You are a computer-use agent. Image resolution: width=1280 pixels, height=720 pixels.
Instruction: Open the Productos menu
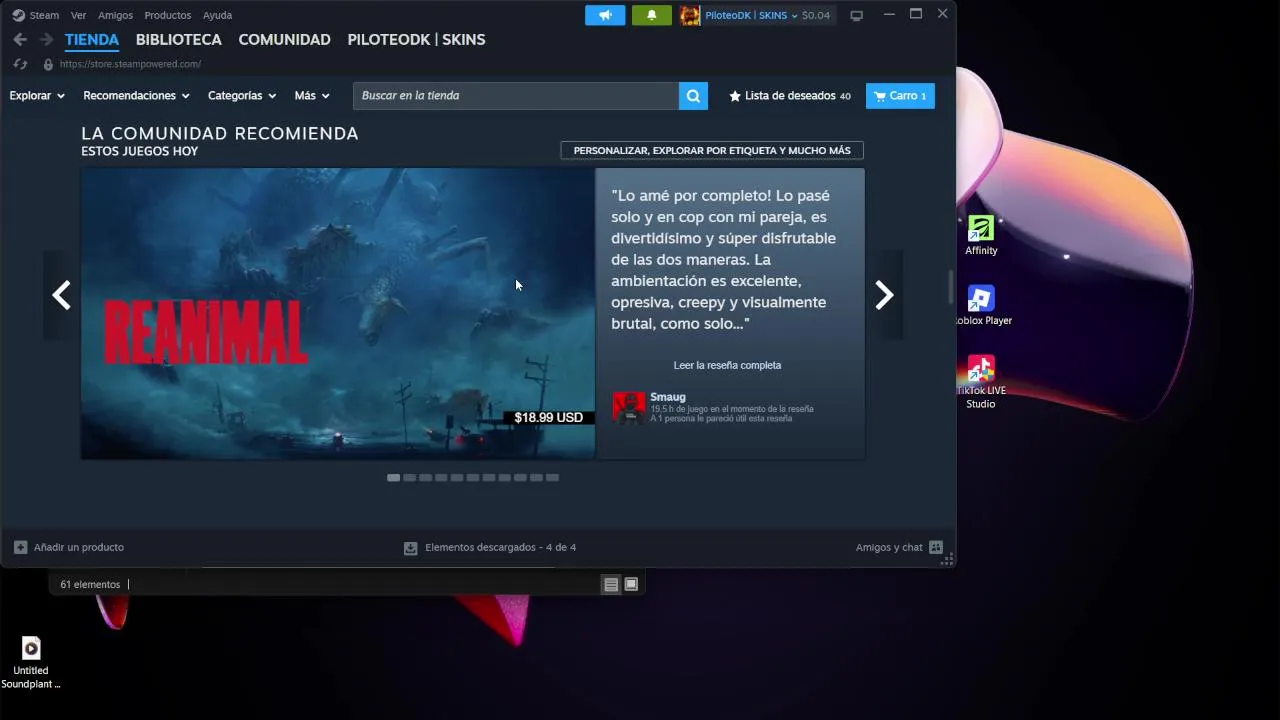[167, 15]
